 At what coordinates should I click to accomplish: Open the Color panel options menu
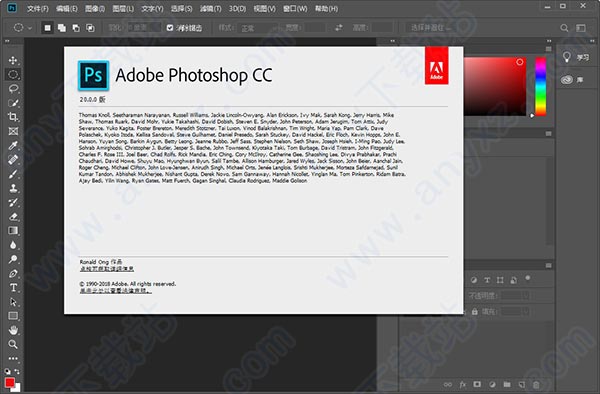[x=548, y=49]
